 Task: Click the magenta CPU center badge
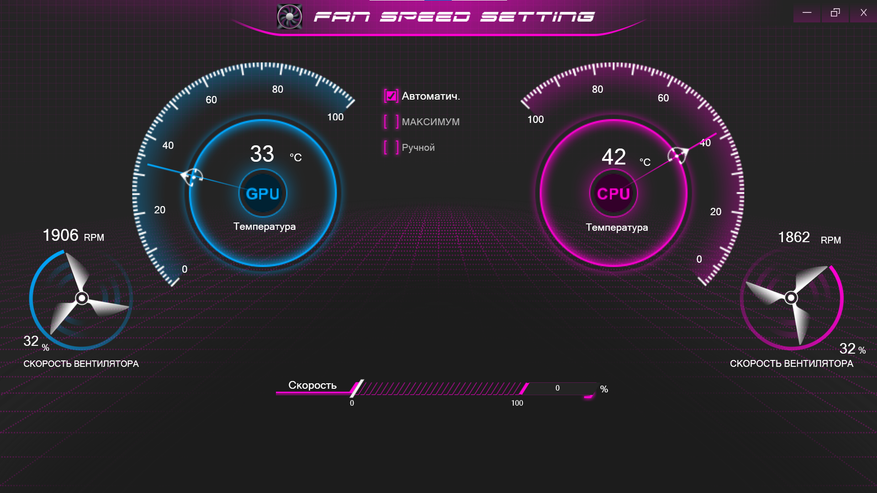(613, 194)
